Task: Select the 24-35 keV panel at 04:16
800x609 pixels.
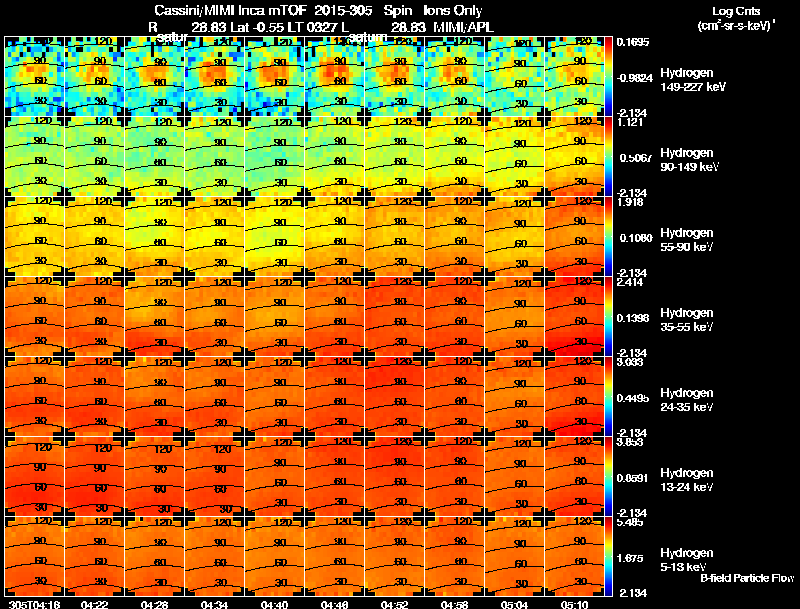Action: coord(35,396)
